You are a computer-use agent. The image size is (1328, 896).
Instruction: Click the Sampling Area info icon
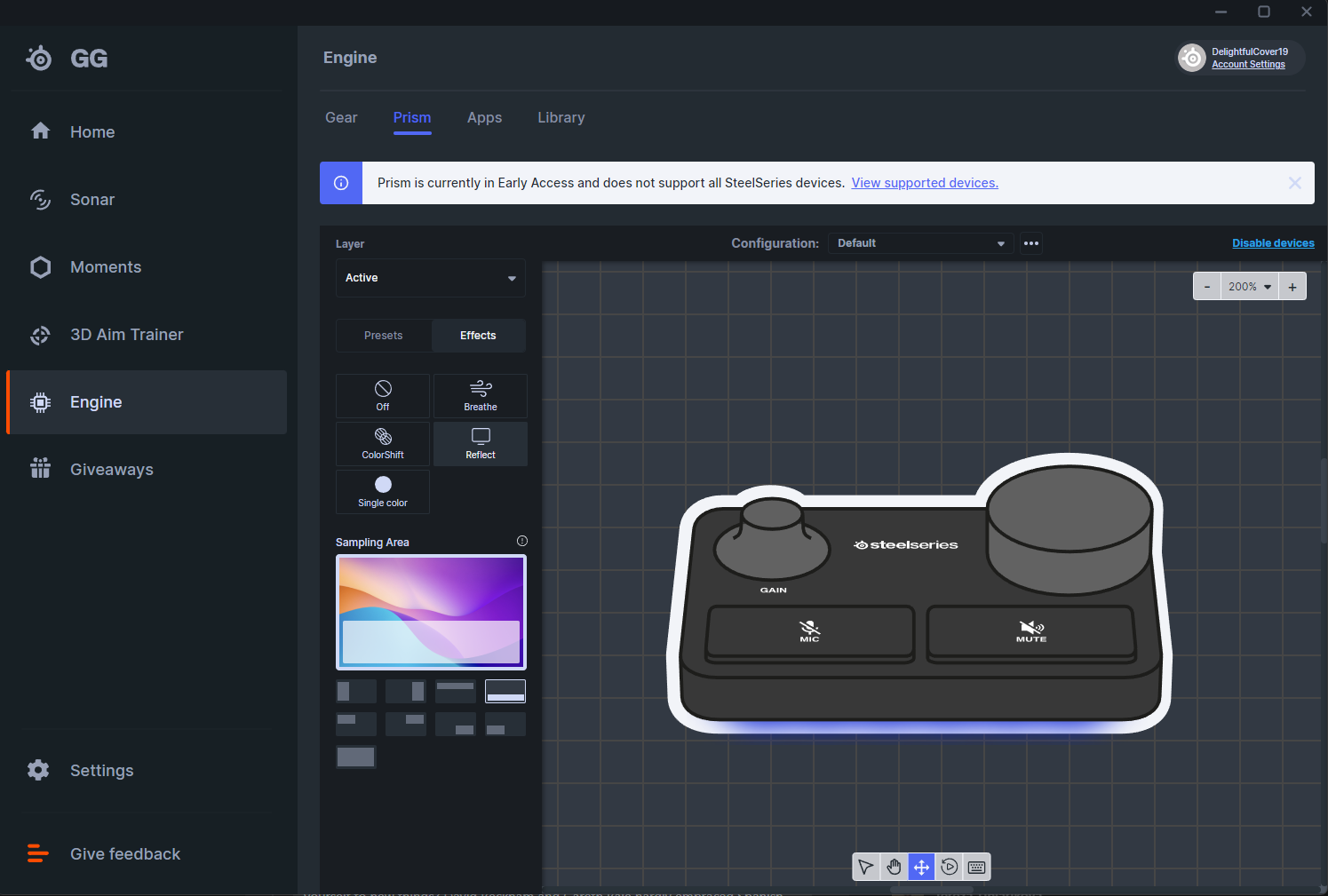522,541
